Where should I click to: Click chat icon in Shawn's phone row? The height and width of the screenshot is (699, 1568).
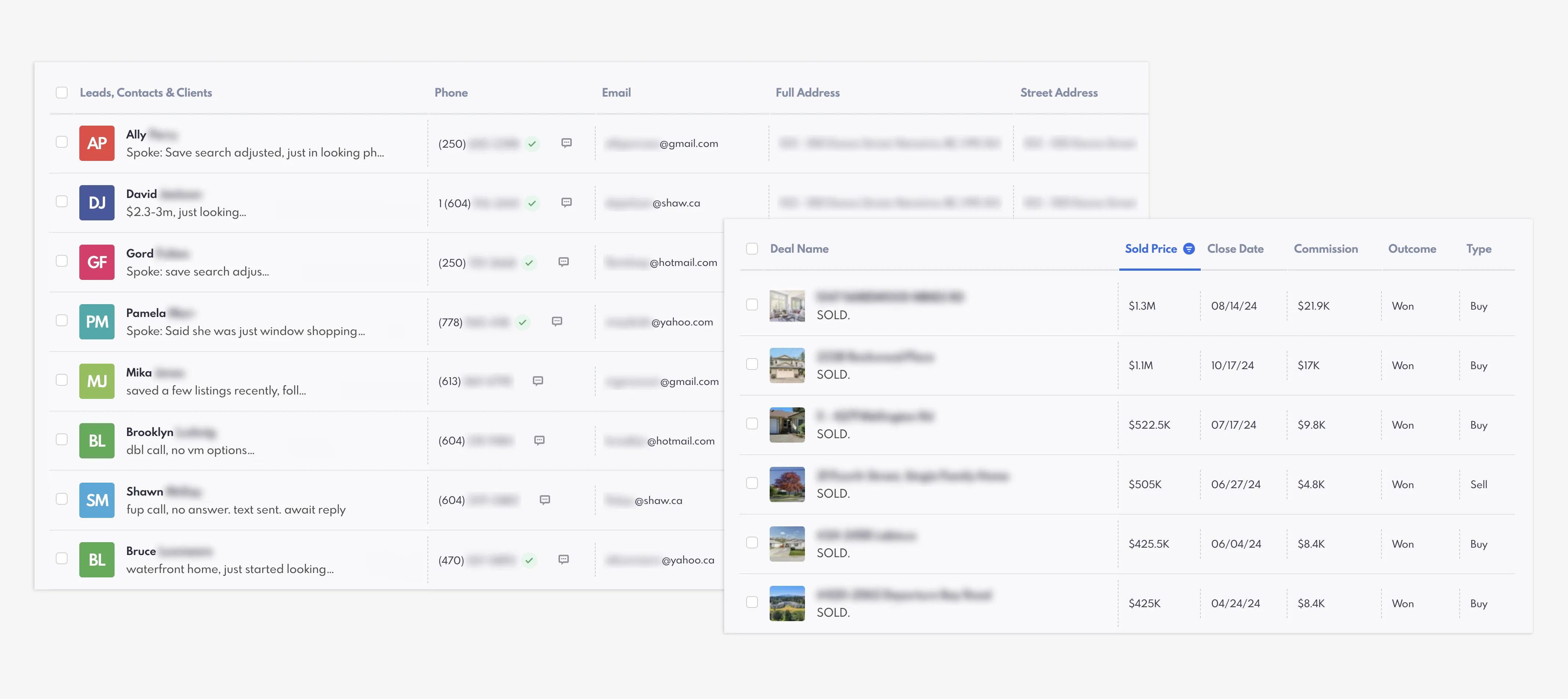[x=545, y=500]
